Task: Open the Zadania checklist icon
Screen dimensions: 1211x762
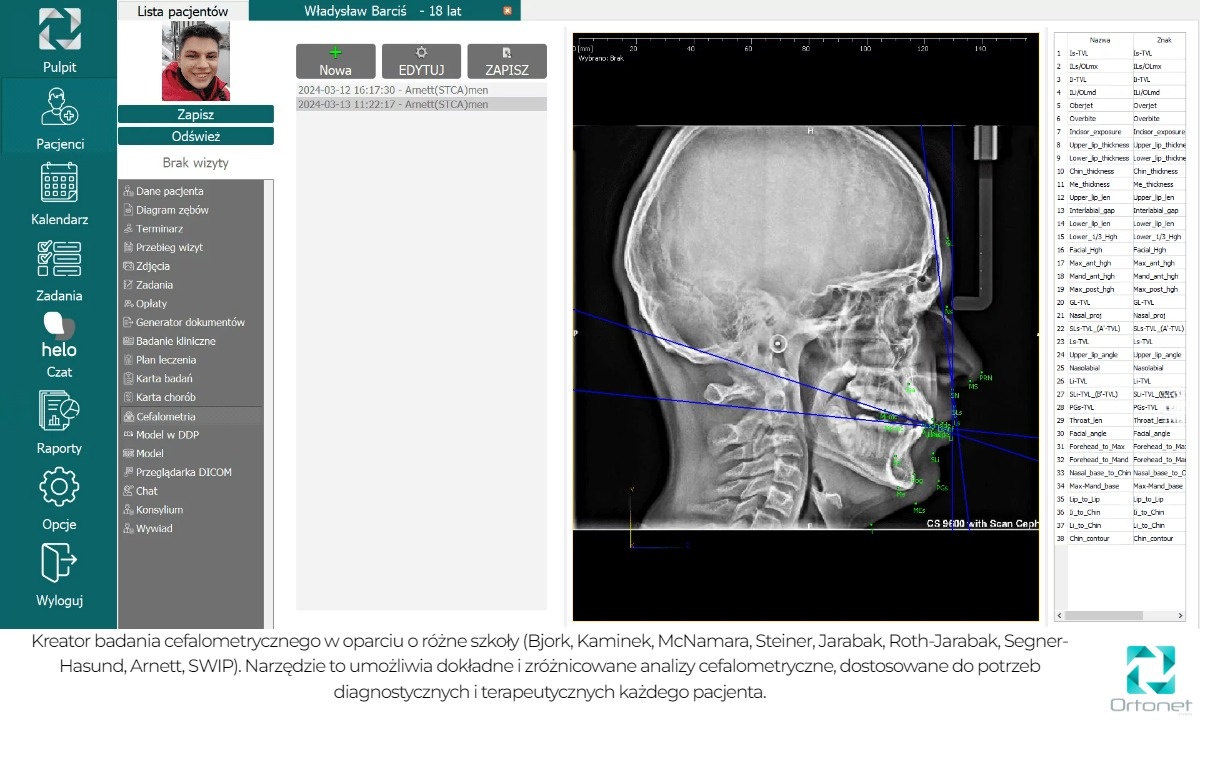Action: click(x=59, y=259)
